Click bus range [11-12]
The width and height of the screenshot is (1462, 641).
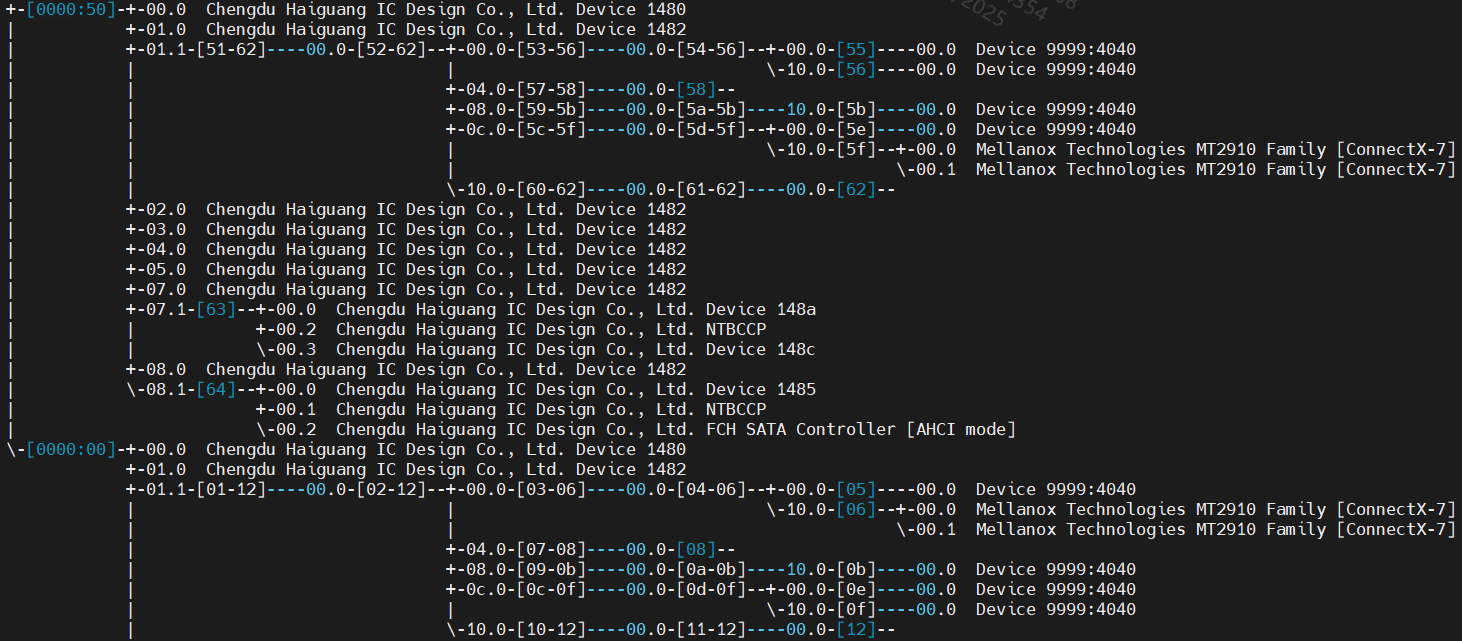tap(711, 629)
